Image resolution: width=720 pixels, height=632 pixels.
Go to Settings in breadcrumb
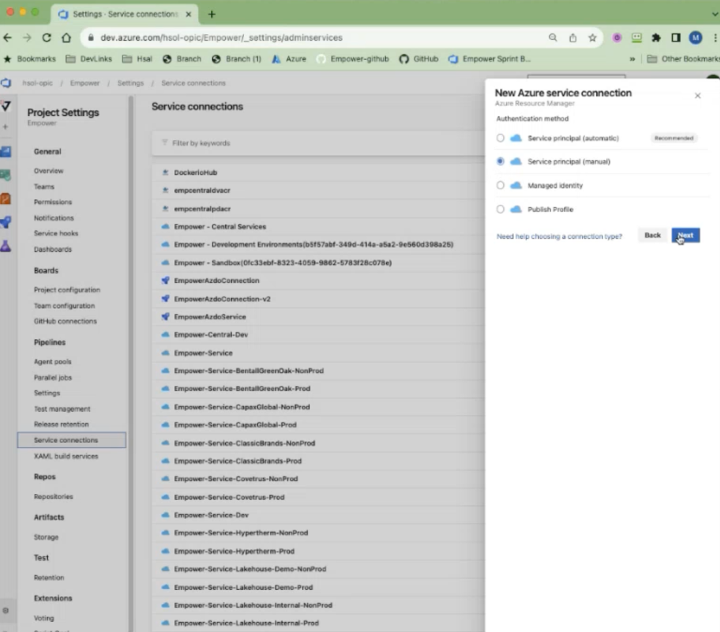(x=130, y=83)
